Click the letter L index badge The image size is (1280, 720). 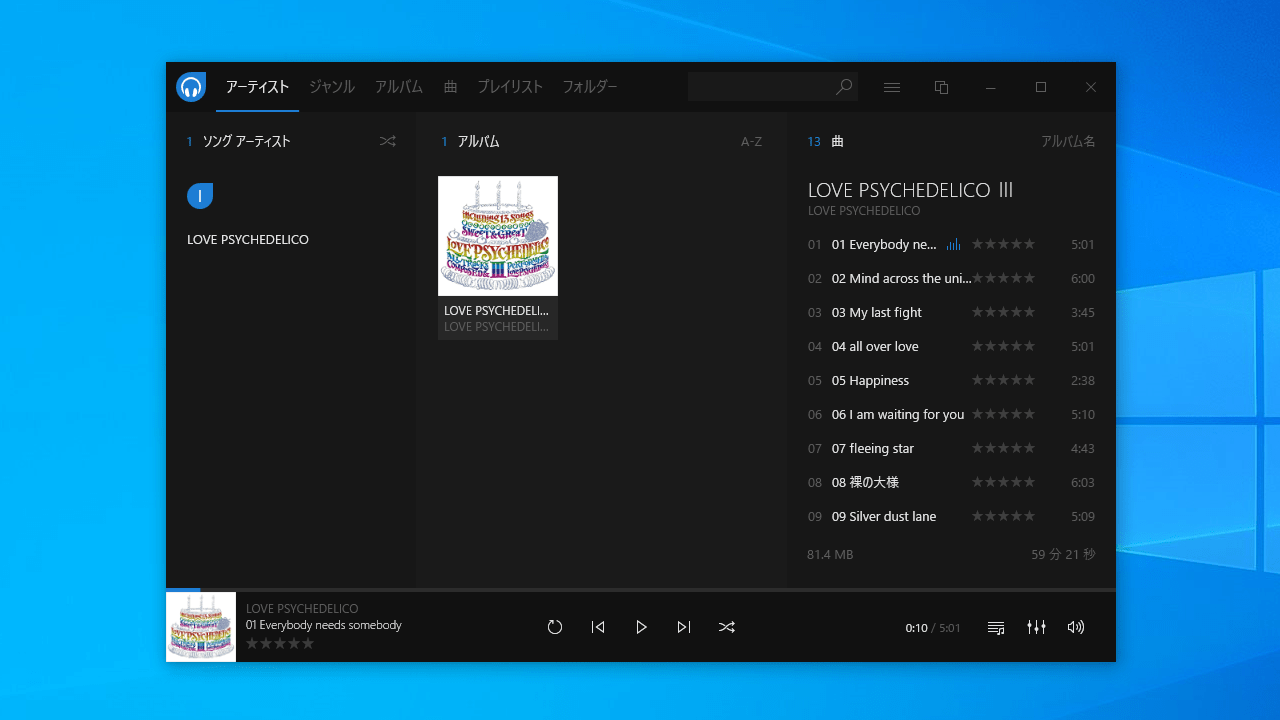[x=200, y=196]
